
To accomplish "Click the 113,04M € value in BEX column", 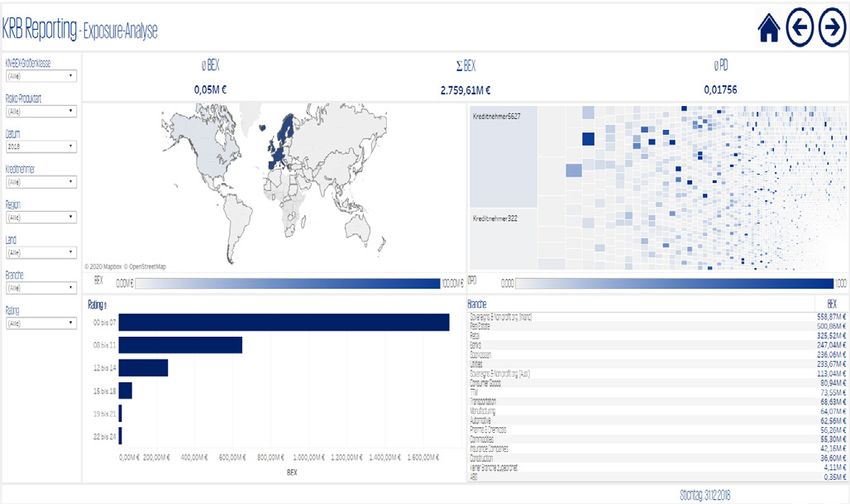I will [x=832, y=373].
